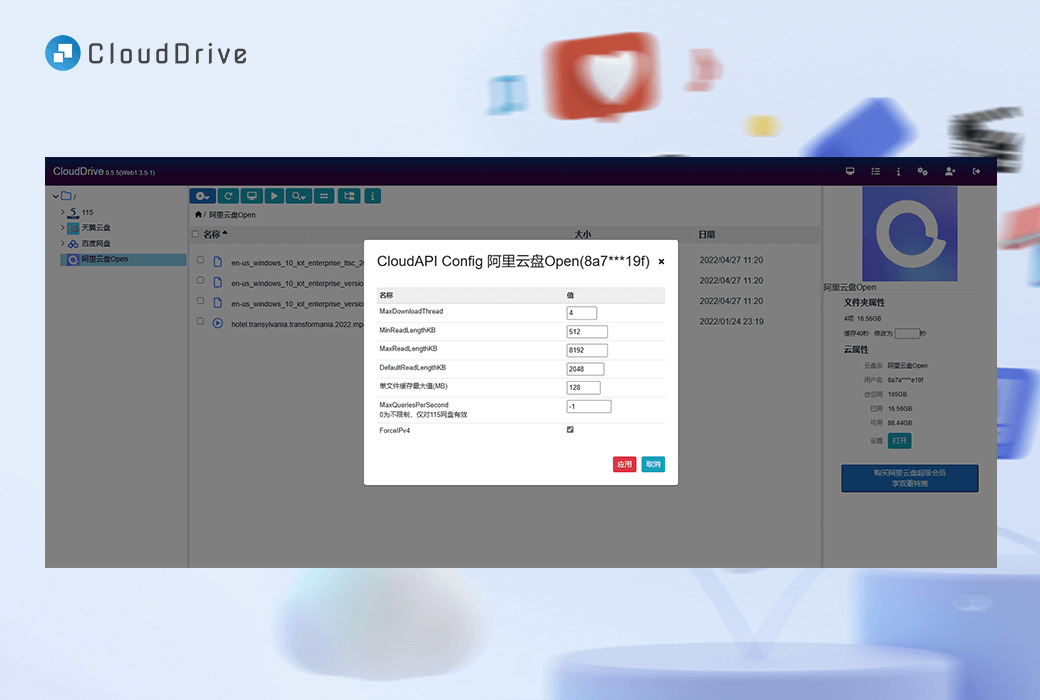Click the info toolbar button
This screenshot has height=700, width=1040.
(373, 196)
